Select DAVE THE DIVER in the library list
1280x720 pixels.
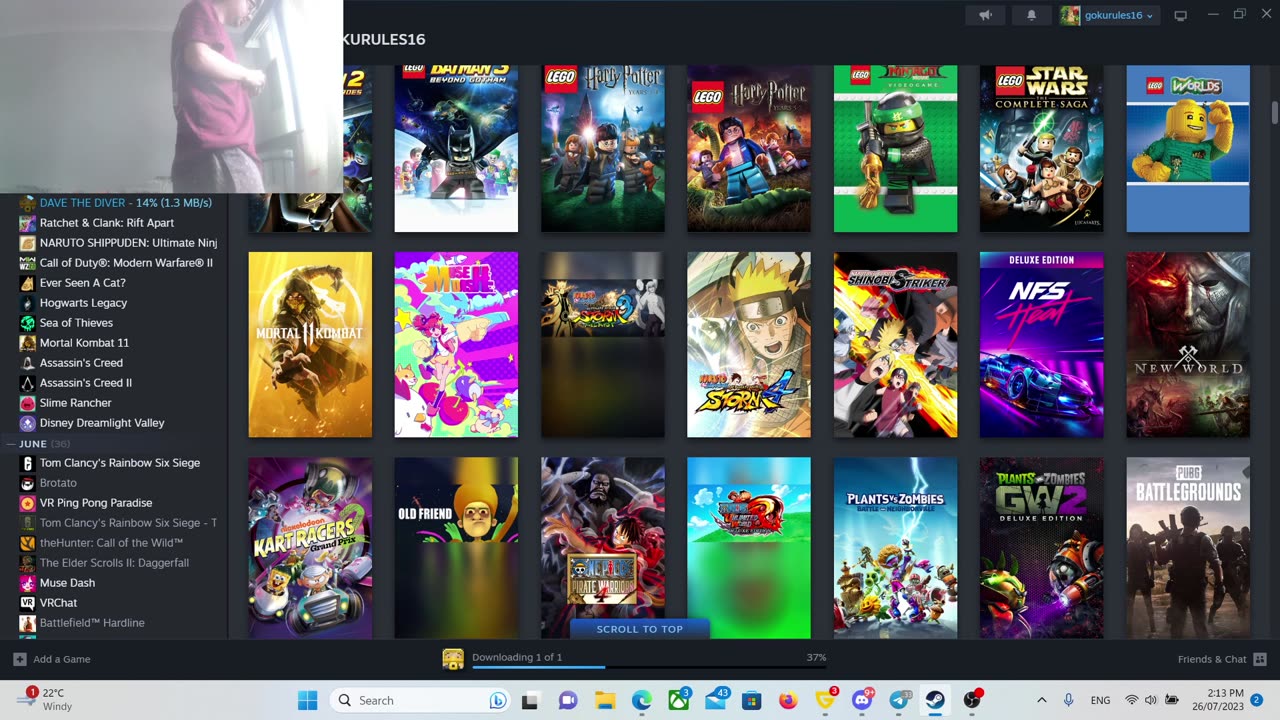[x=125, y=202]
